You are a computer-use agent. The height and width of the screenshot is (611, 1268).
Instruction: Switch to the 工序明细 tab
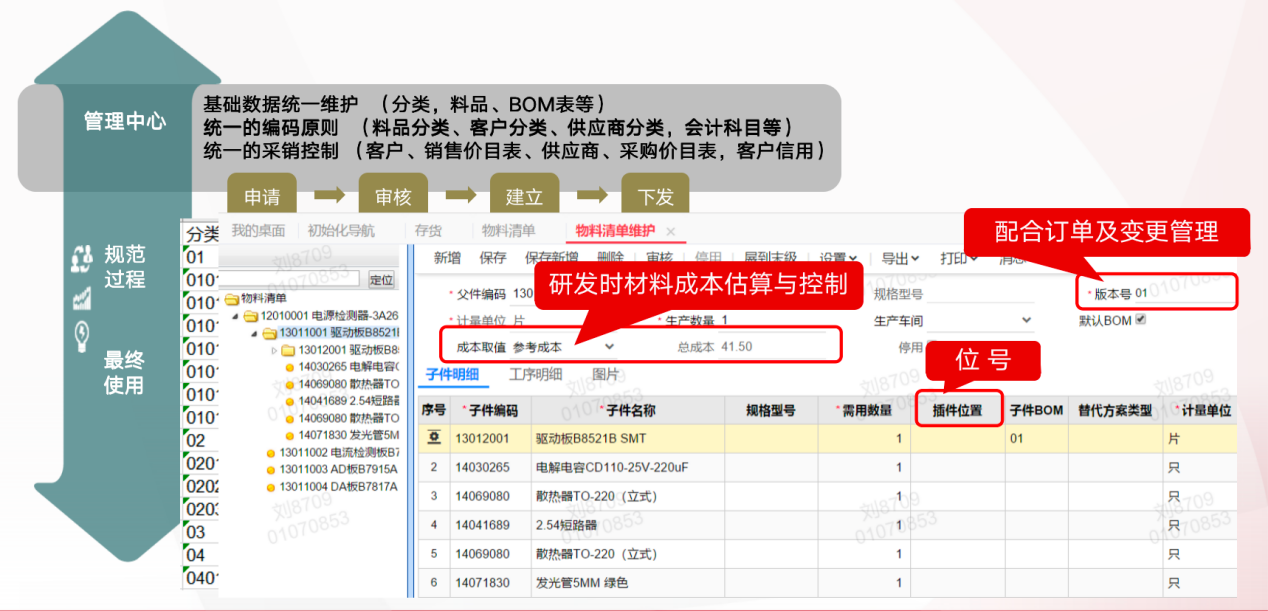[x=535, y=375]
